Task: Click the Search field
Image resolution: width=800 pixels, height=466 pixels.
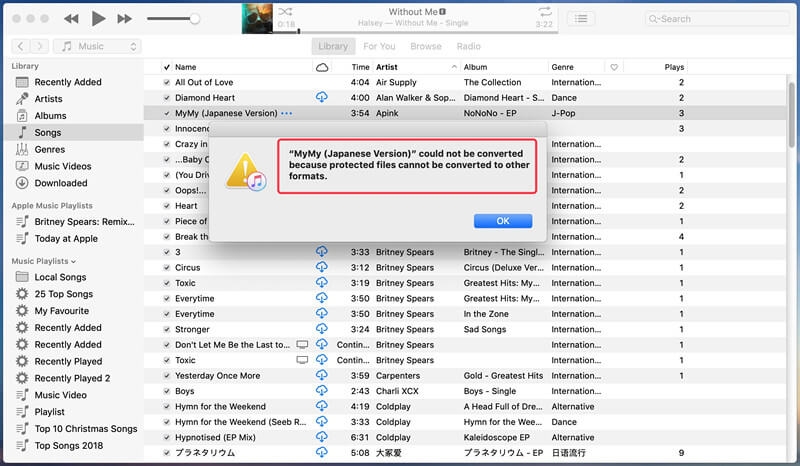Action: pos(719,18)
